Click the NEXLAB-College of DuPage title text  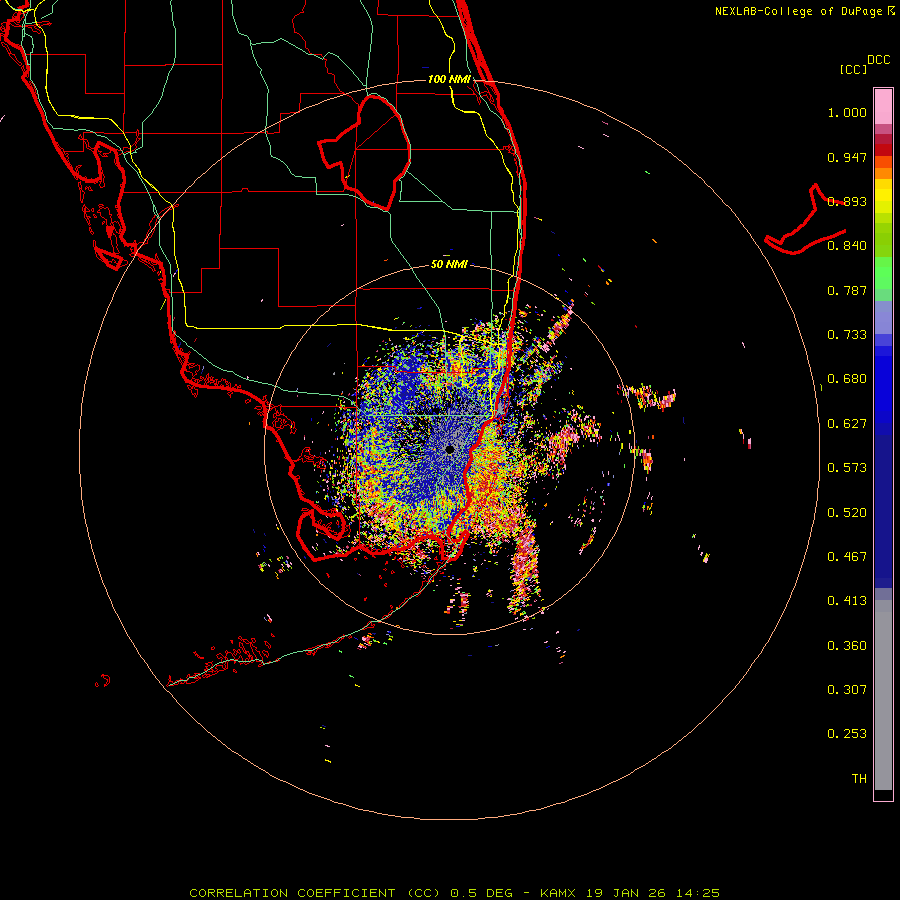tap(798, 11)
